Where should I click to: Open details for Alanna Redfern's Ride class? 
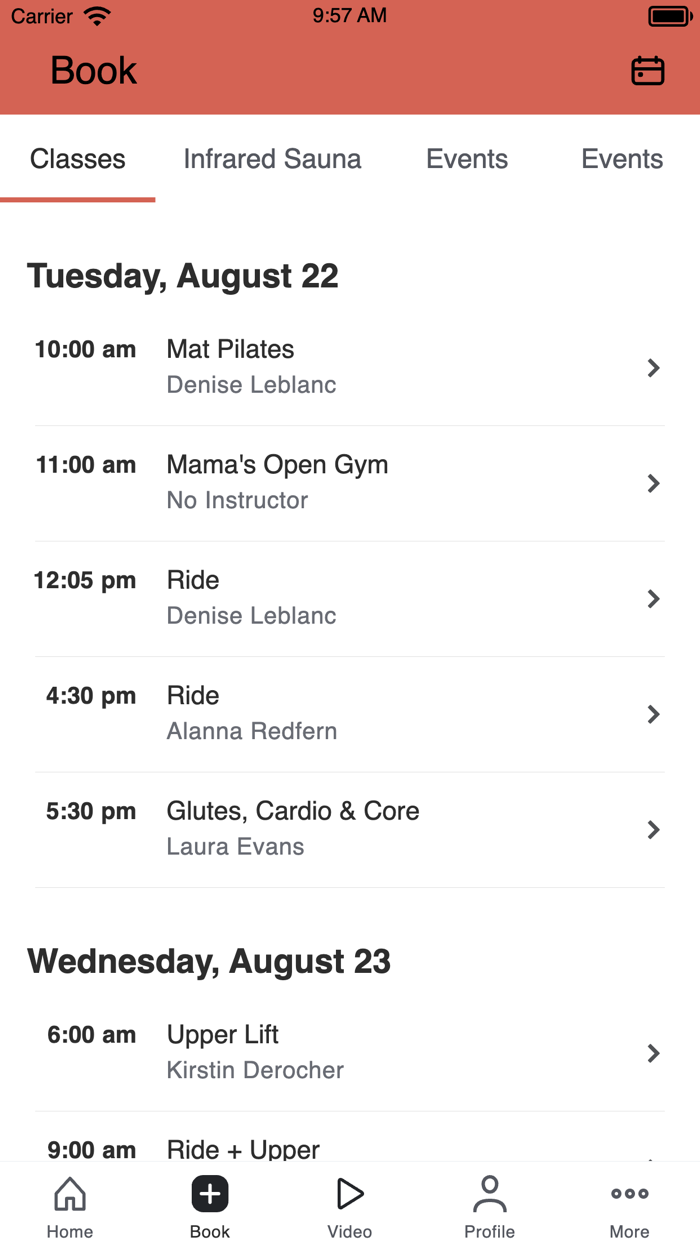[x=654, y=714]
